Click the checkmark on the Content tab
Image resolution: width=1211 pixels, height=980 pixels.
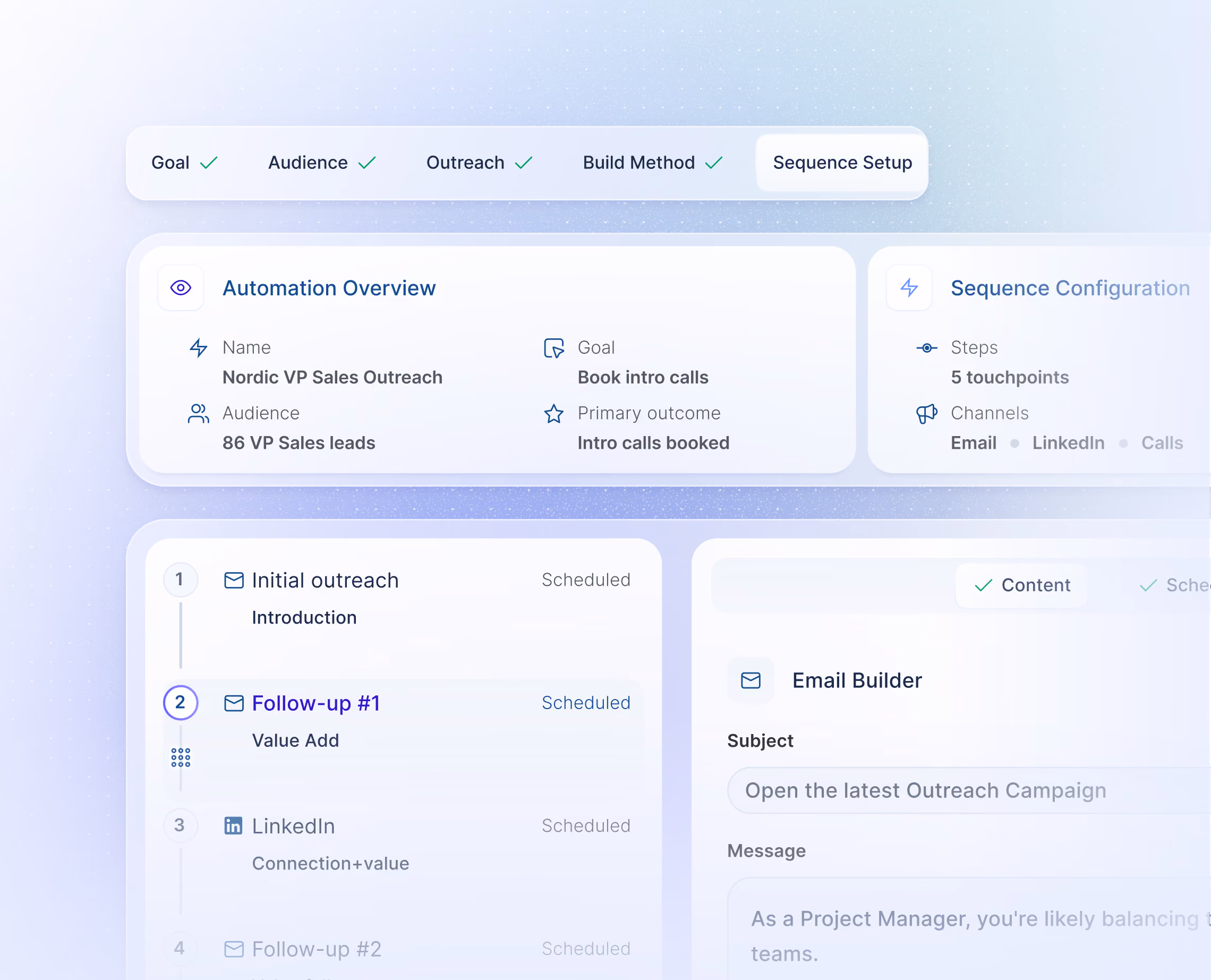984,585
